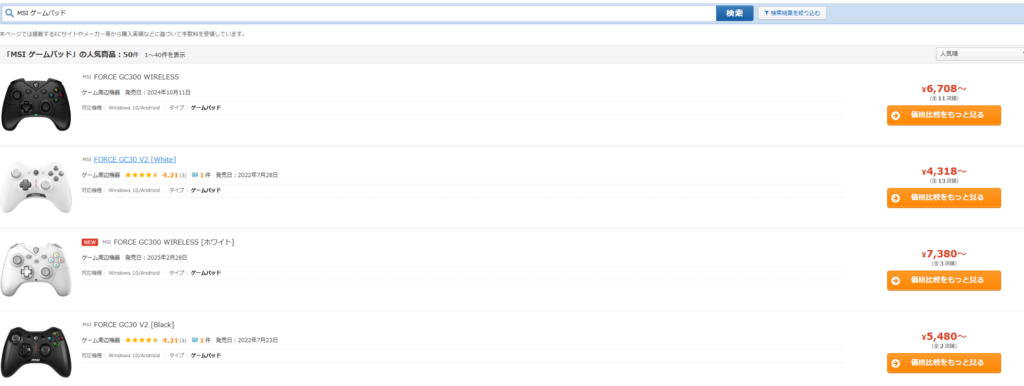Open FORCE GC300 WIRELESS [ホワイト] title
This screenshot has width=1024, height=386.
[x=174, y=242]
